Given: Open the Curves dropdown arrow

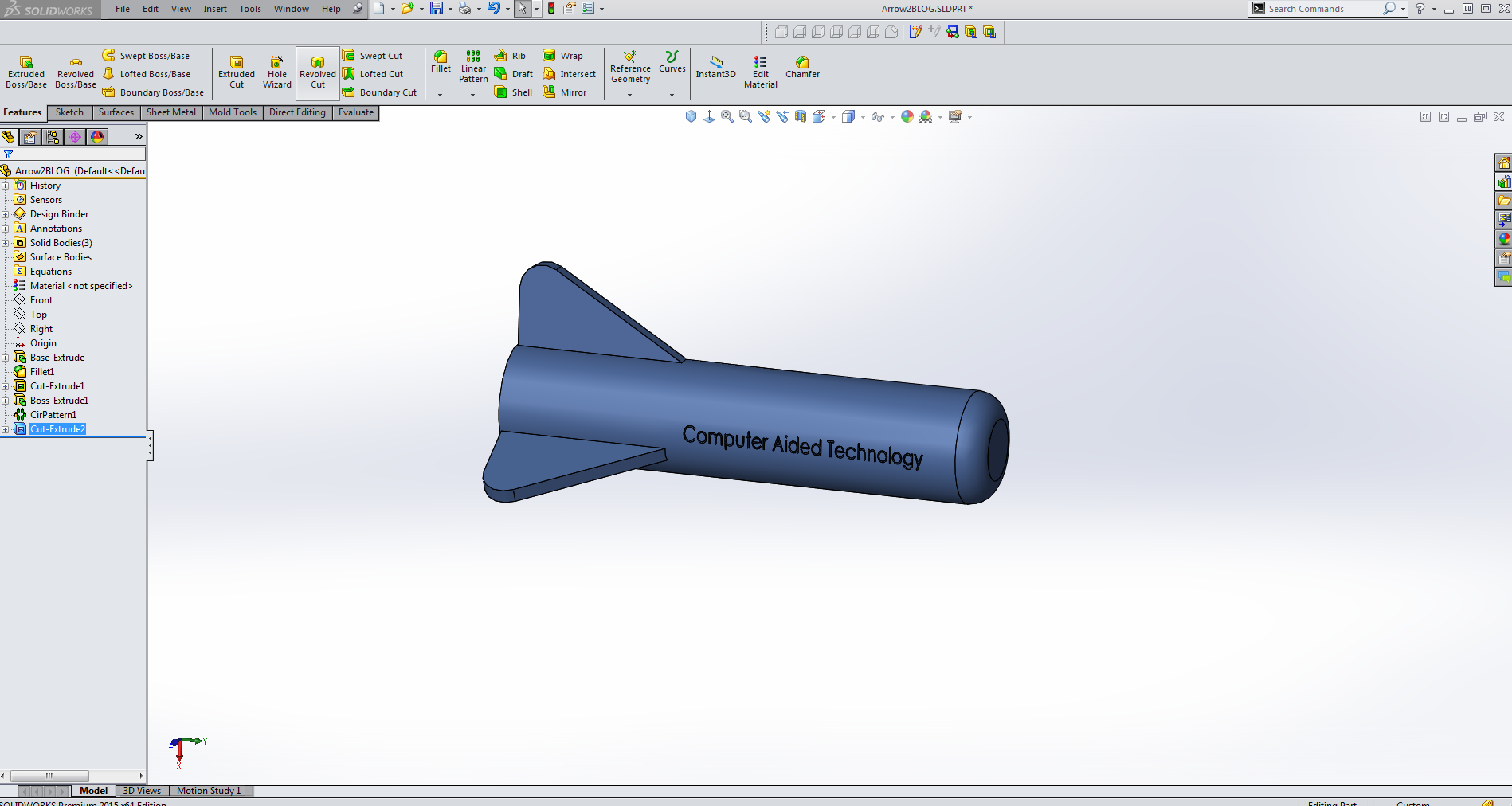Looking at the screenshot, I should (672, 95).
